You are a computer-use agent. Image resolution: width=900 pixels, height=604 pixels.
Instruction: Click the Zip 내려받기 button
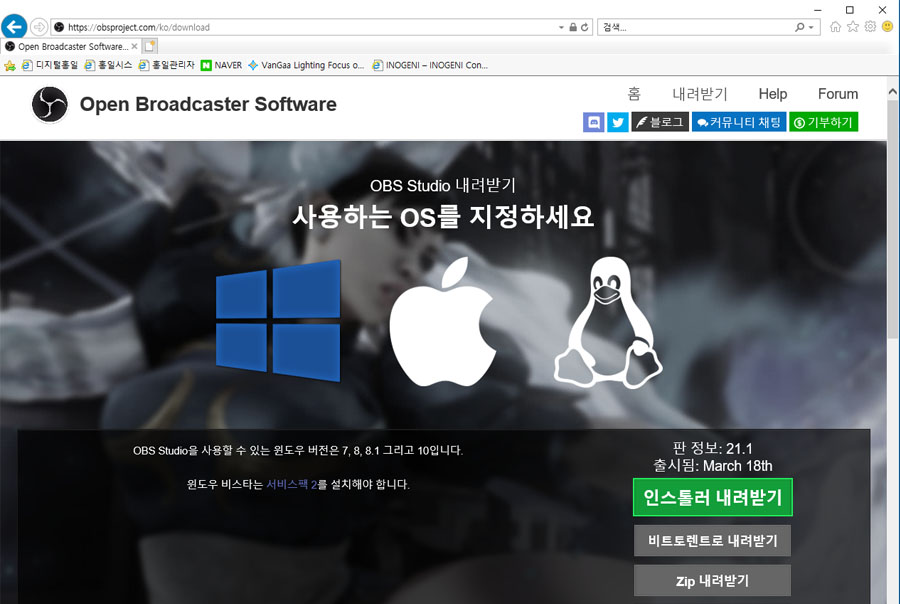[x=712, y=580]
